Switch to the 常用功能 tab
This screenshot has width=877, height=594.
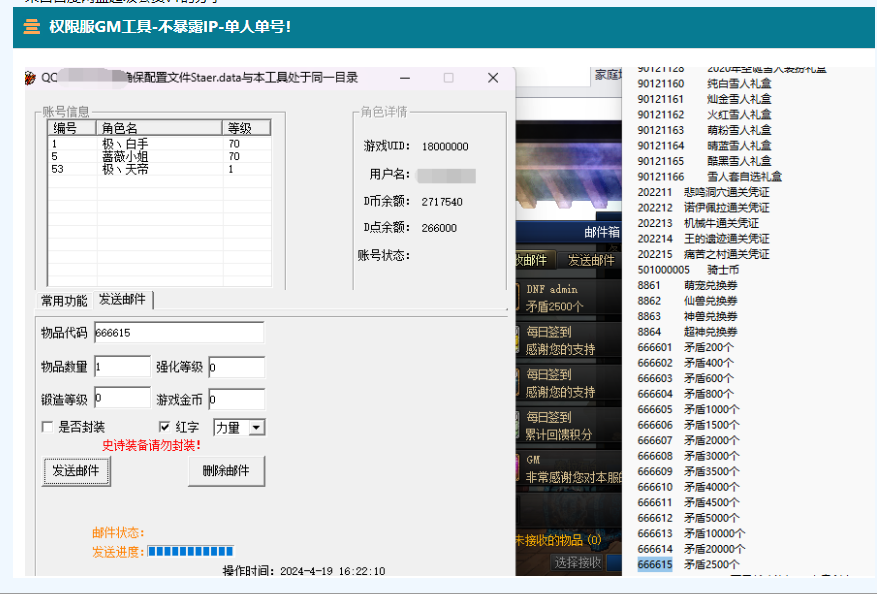pyautogui.click(x=64, y=300)
